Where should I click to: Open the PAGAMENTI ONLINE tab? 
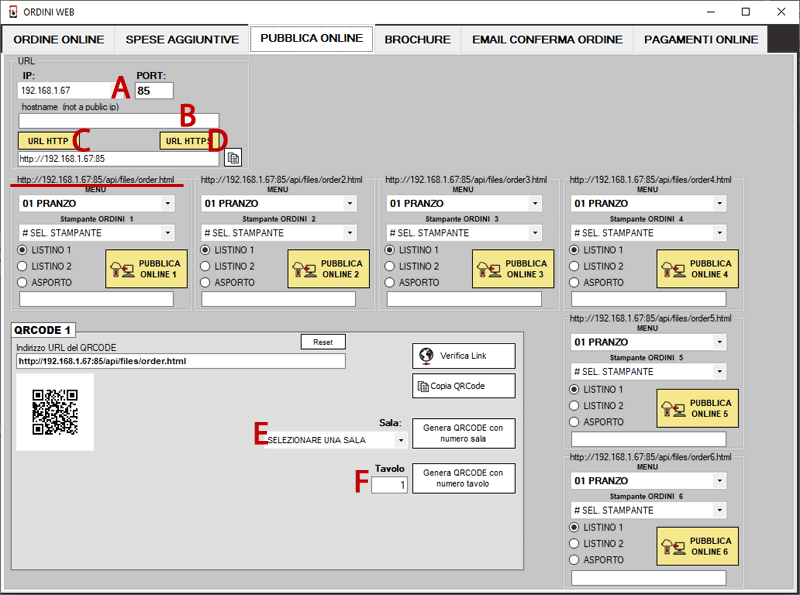(x=700, y=40)
